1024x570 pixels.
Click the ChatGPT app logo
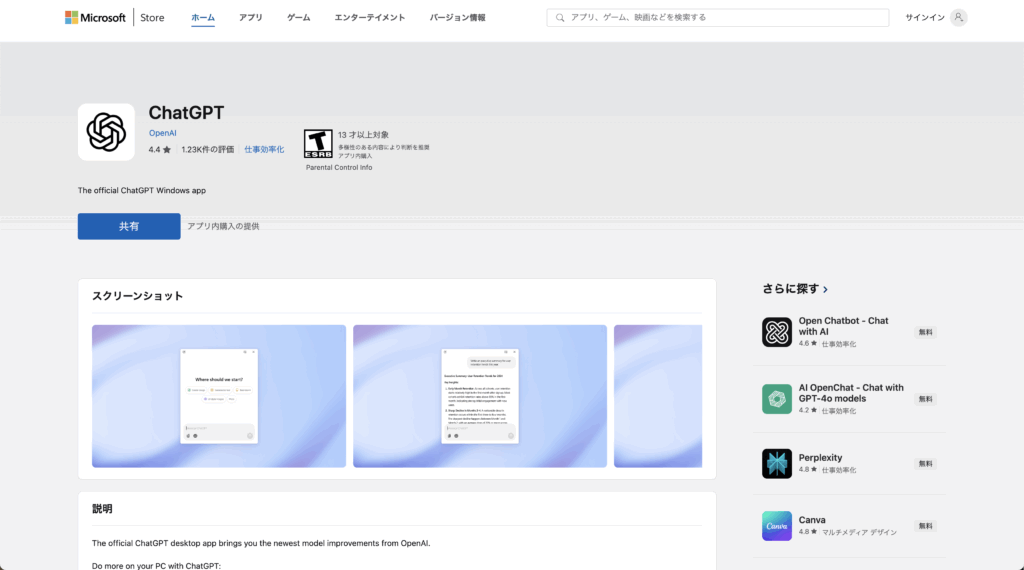[x=106, y=132]
